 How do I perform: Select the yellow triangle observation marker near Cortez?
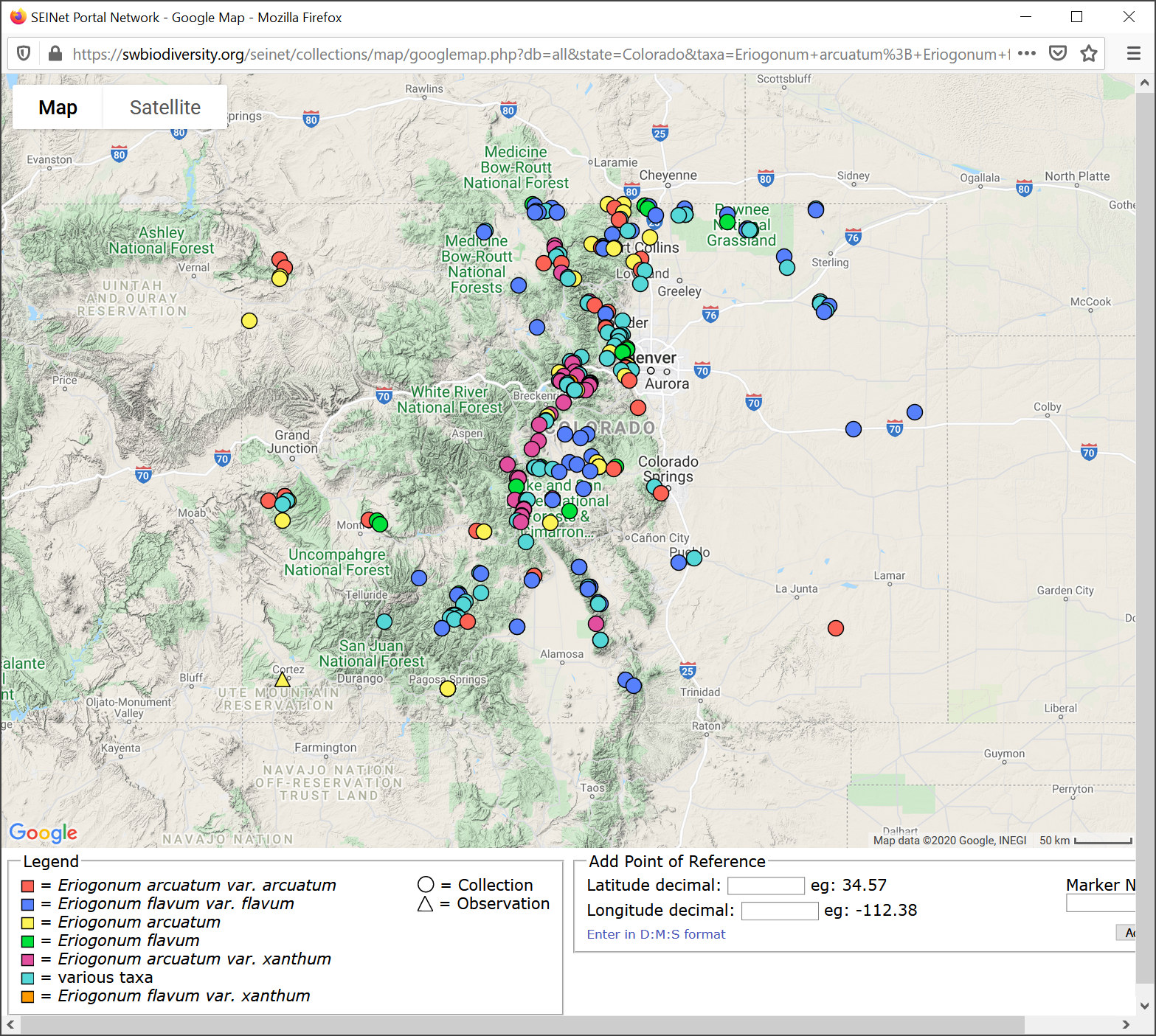[x=282, y=678]
